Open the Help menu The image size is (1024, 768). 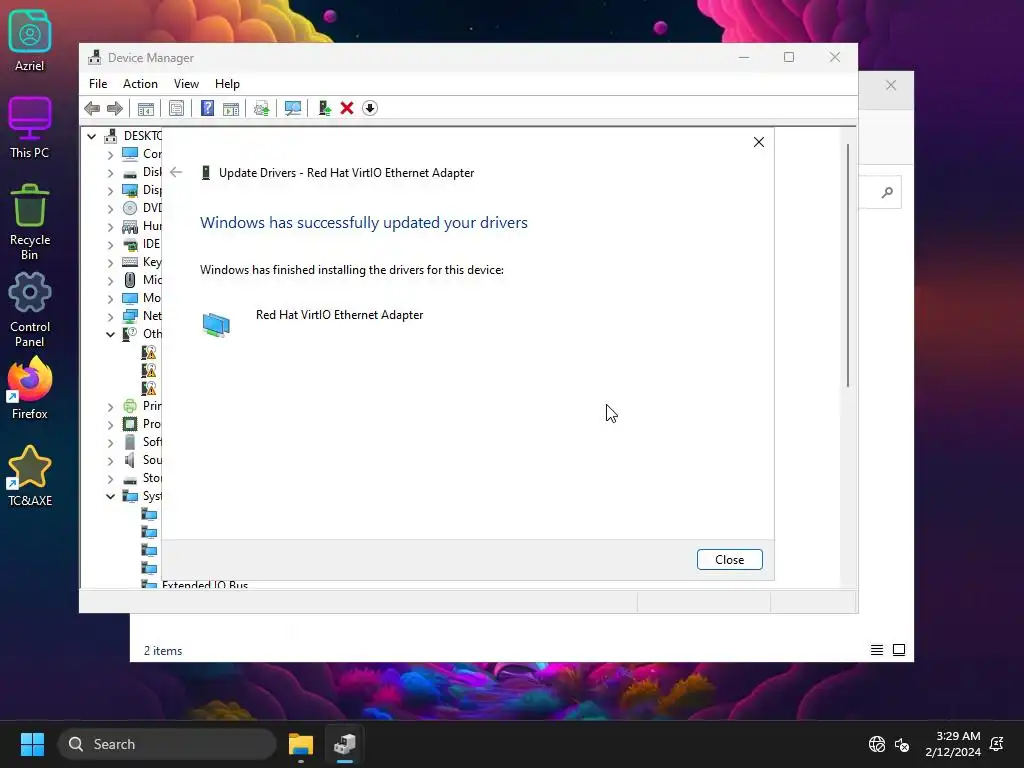[x=227, y=84]
